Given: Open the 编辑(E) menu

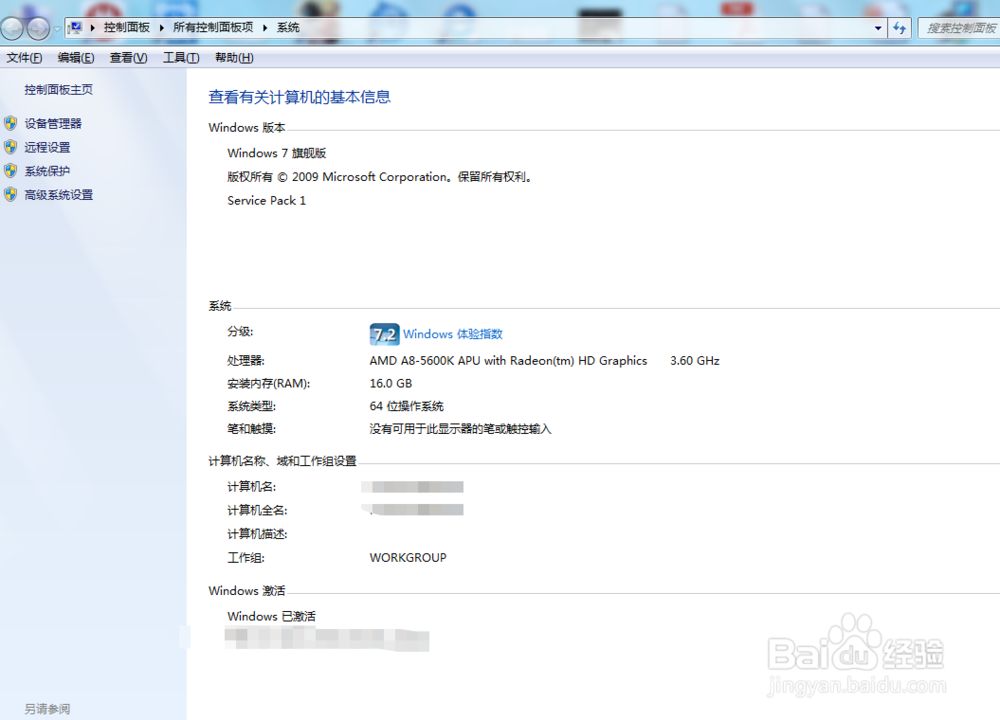Looking at the screenshot, I should coord(76,58).
